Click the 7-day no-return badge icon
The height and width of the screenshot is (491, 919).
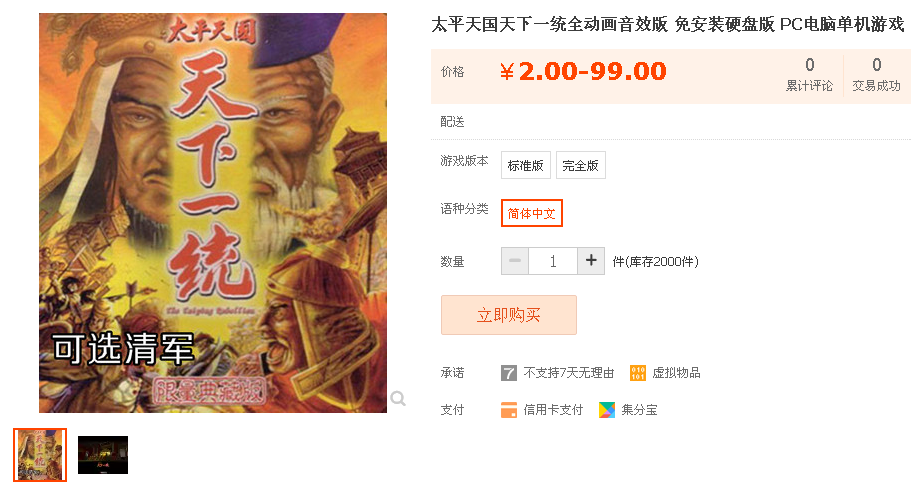[509, 373]
